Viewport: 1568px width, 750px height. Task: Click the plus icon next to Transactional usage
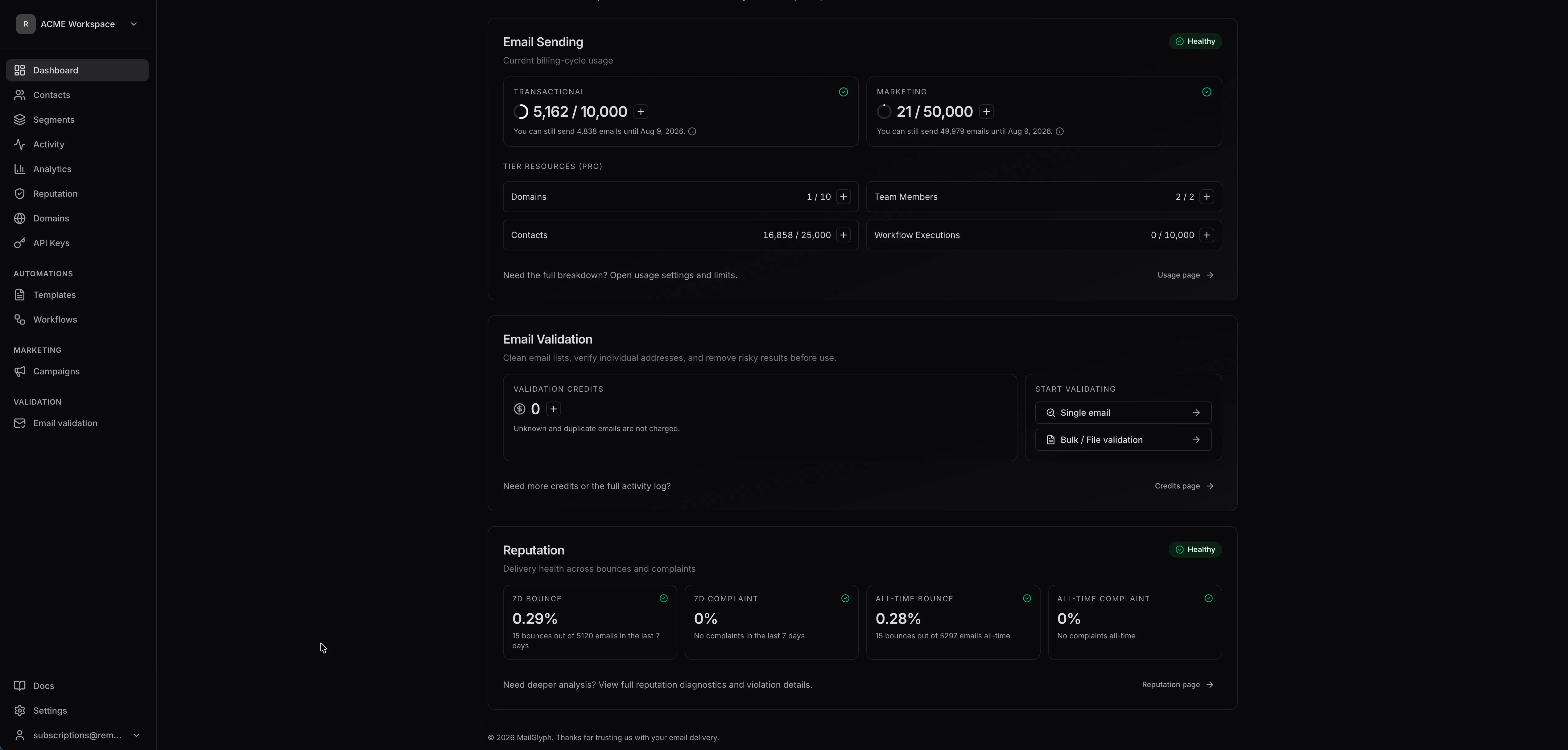pyautogui.click(x=640, y=111)
